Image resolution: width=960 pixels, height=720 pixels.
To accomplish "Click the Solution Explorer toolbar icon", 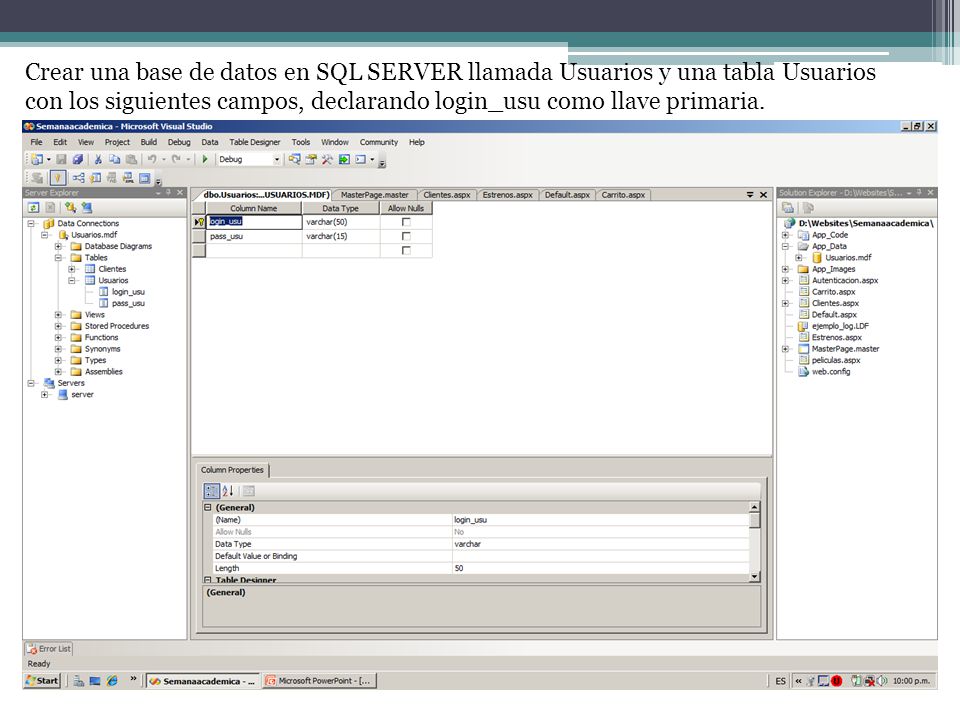I will pyautogui.click(x=294, y=159).
